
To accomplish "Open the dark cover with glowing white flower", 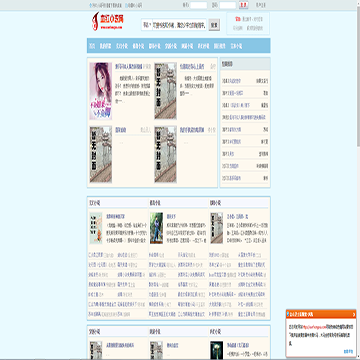I will (x=216, y=350).
